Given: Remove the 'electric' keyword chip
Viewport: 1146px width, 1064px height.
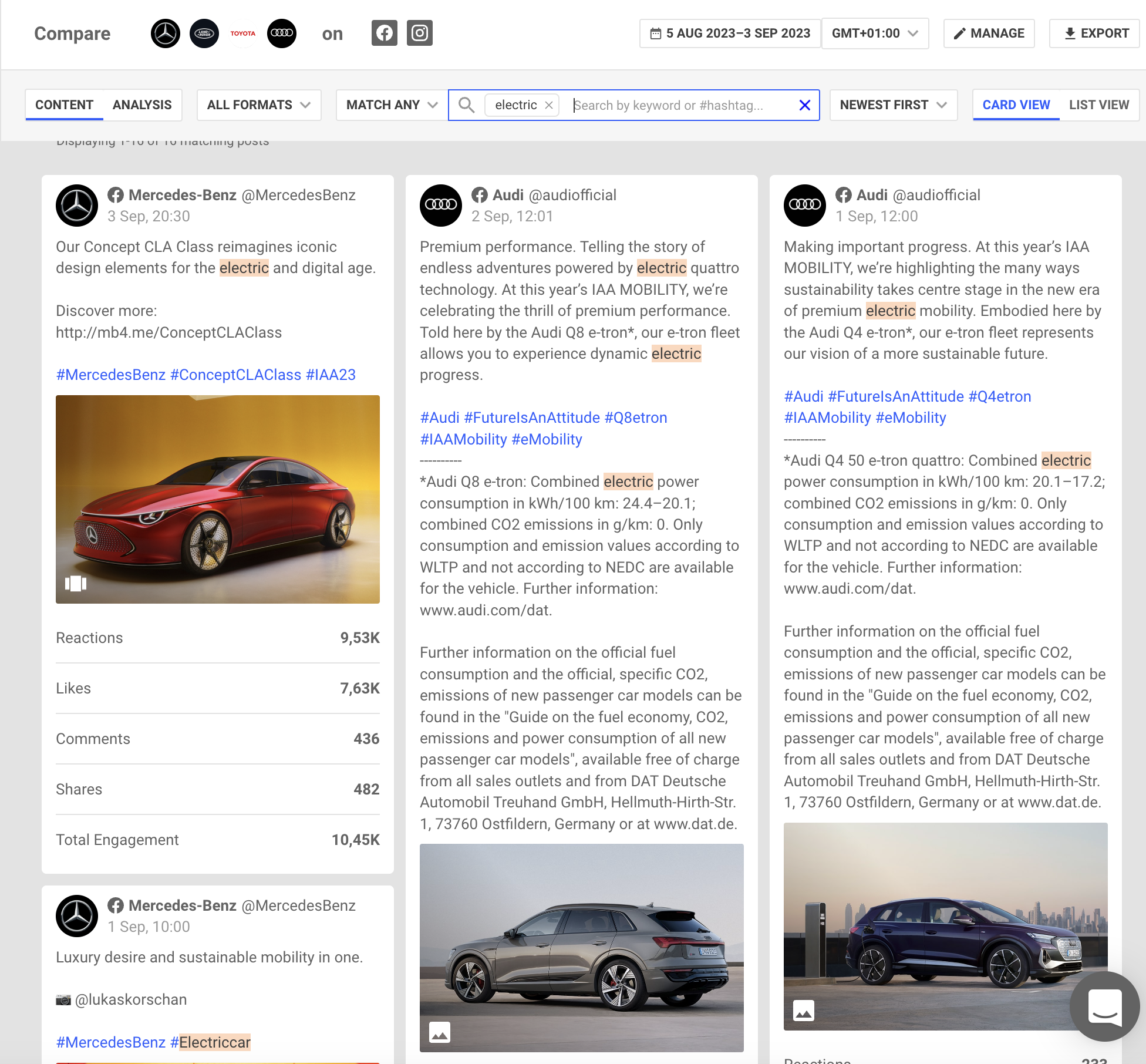Looking at the screenshot, I should pyautogui.click(x=549, y=105).
